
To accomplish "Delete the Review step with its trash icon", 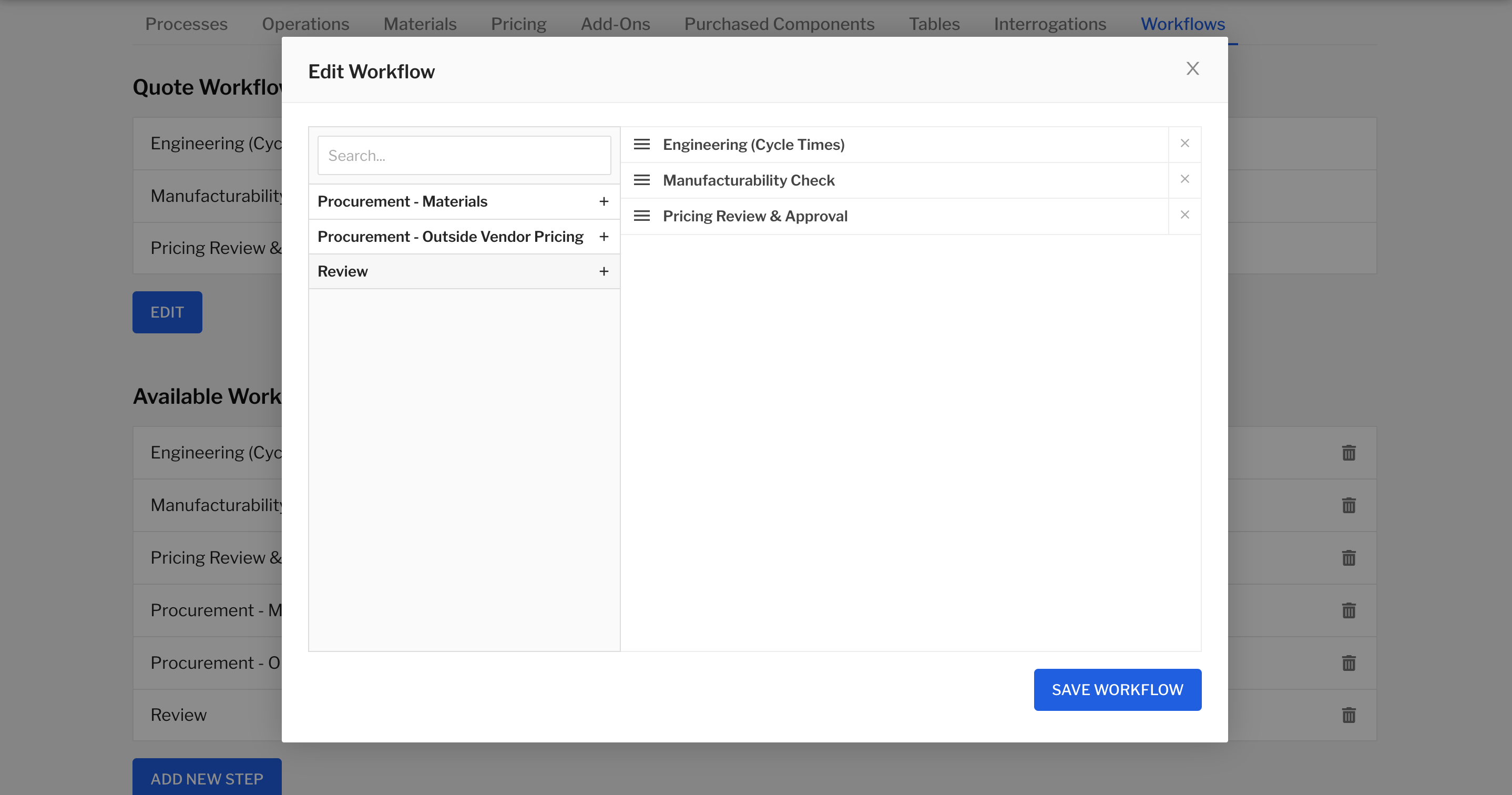I will tap(1349, 715).
